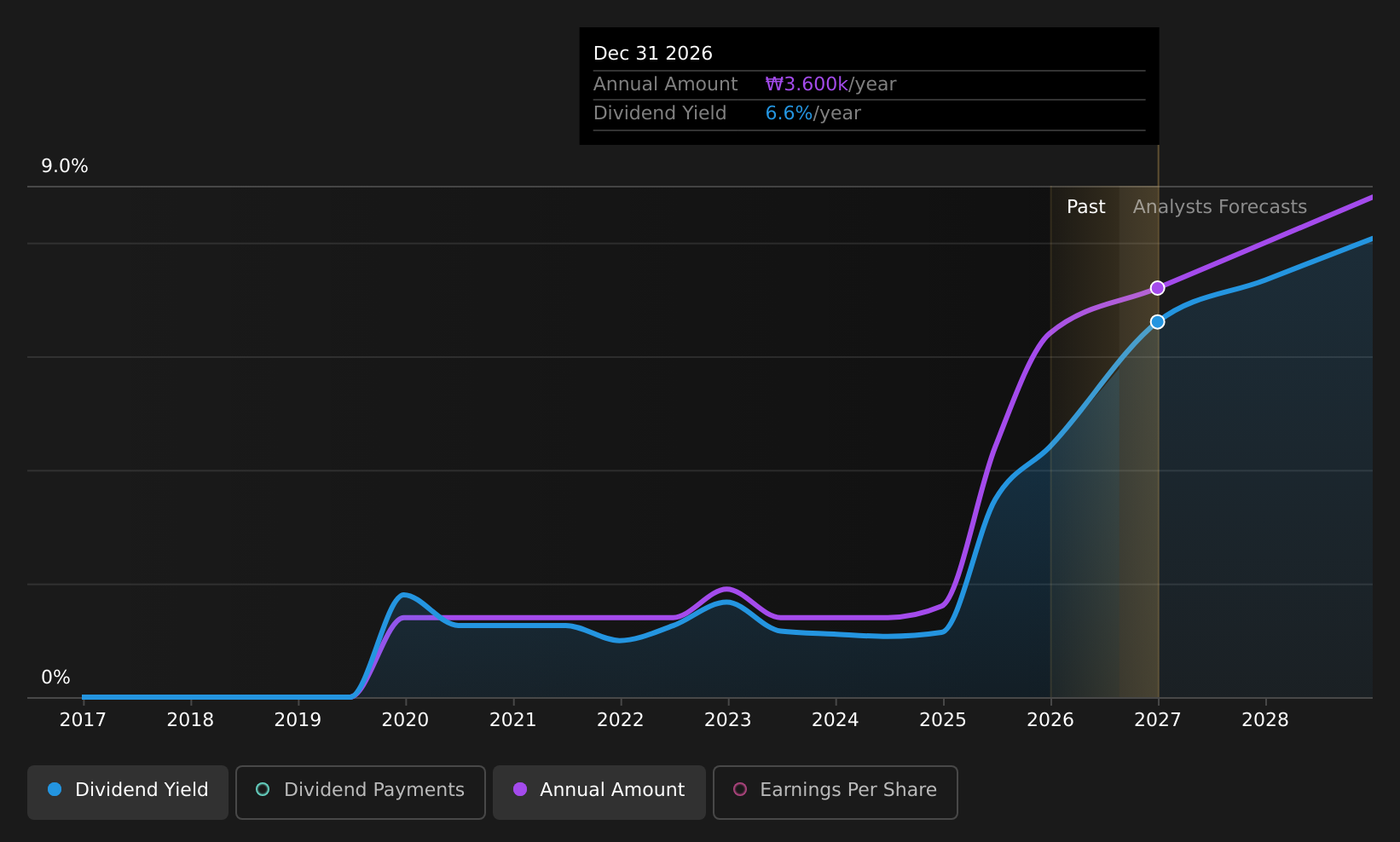
Task: Click the Analysts Forecasts label
Action: click(1219, 207)
